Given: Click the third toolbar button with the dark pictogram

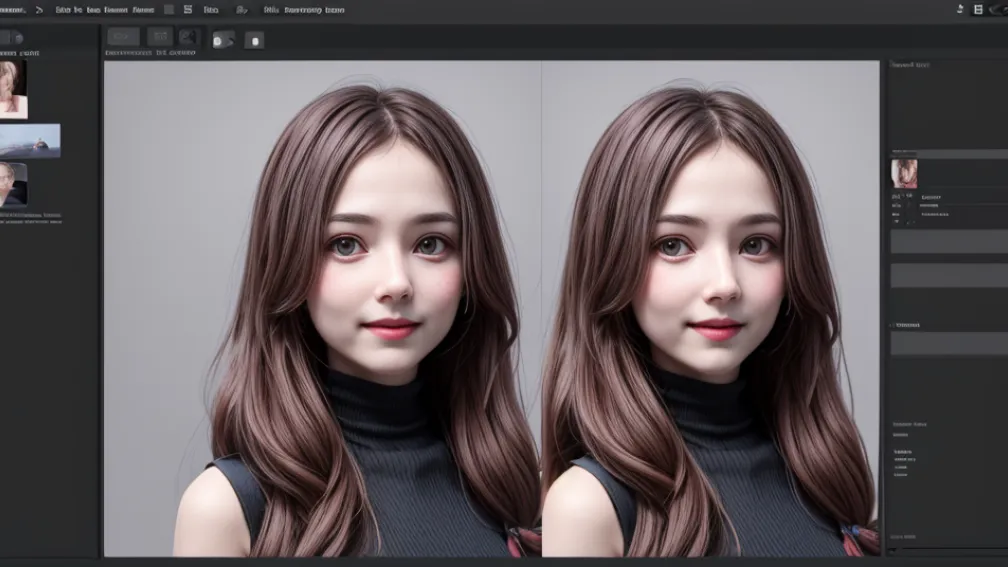Looking at the screenshot, I should (188, 37).
